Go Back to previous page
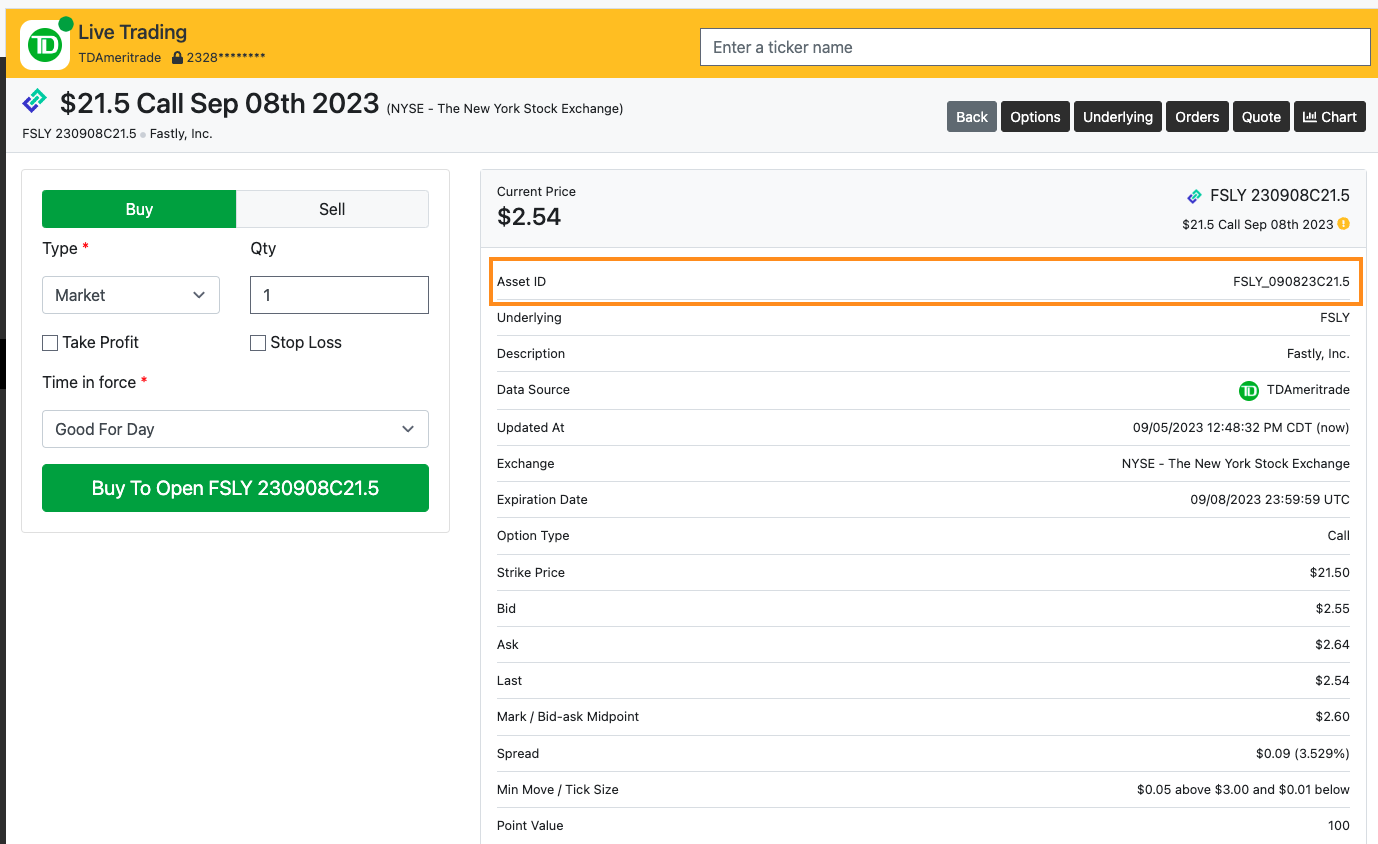1378x844 pixels. tap(971, 117)
